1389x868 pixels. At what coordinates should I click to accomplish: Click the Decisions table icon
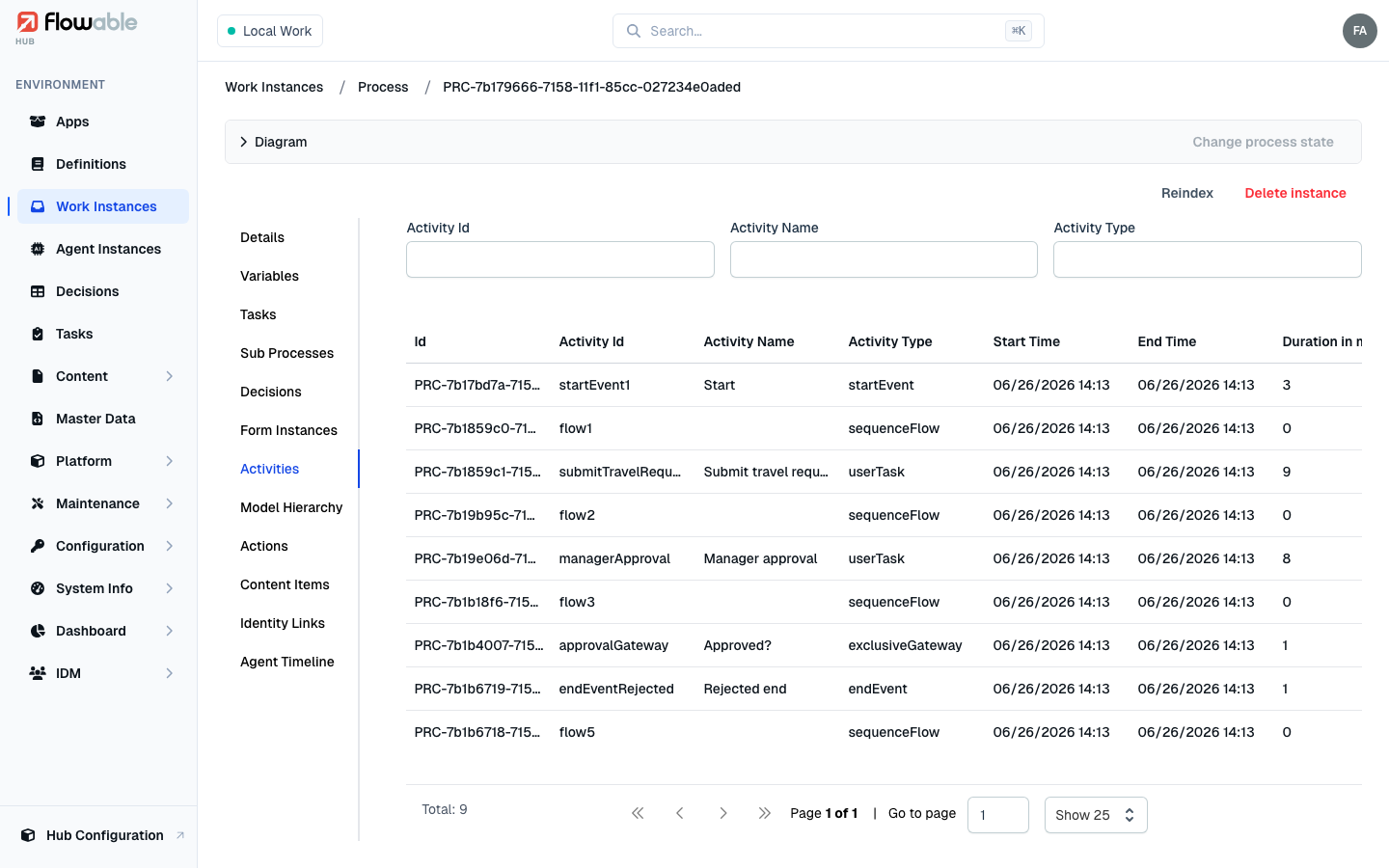pyautogui.click(x=38, y=291)
